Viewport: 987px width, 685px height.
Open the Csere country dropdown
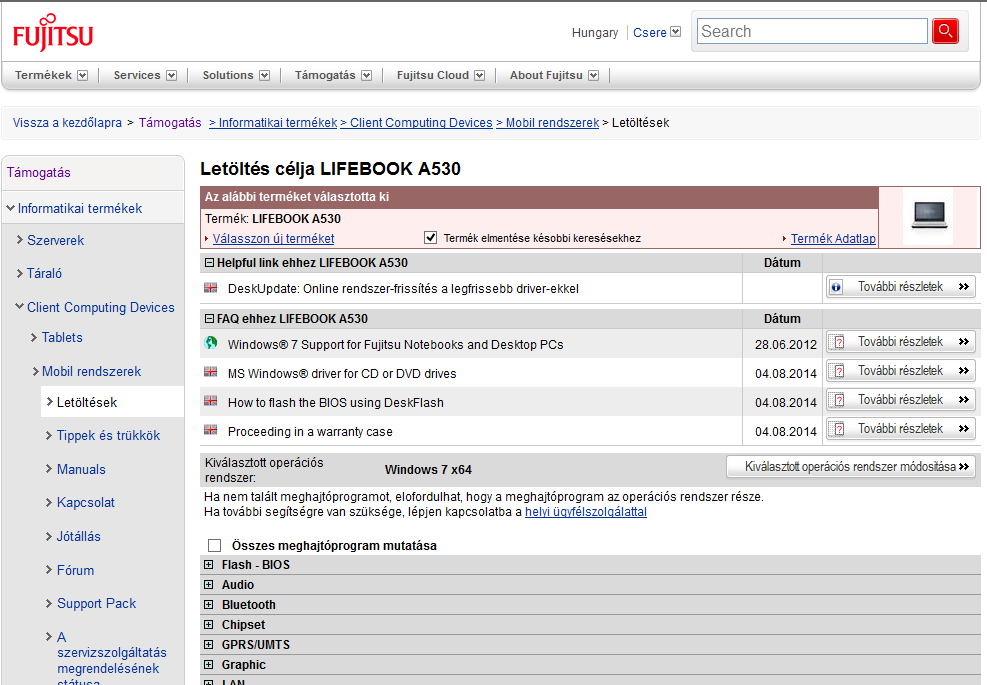(657, 32)
